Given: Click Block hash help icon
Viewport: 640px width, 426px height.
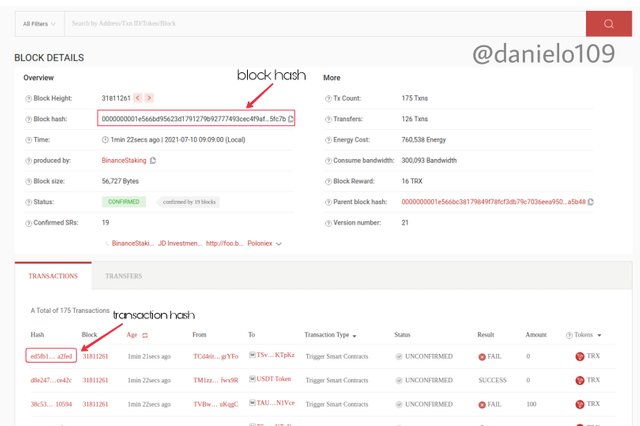Looking at the screenshot, I should click(x=29, y=119).
